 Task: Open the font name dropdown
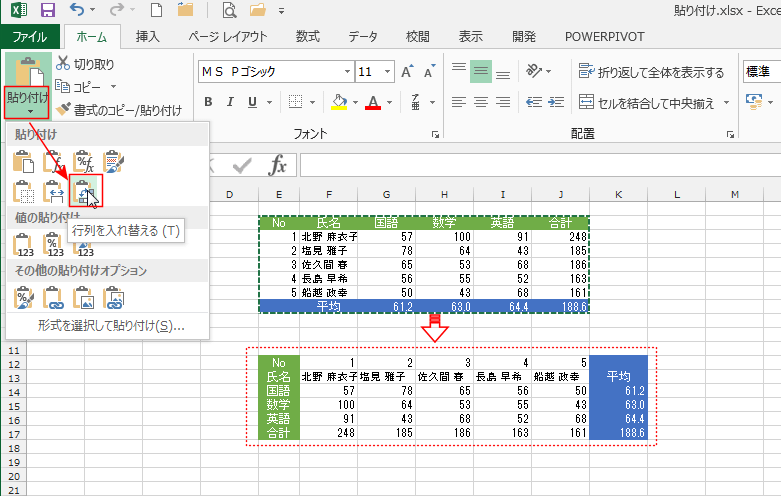coord(347,72)
